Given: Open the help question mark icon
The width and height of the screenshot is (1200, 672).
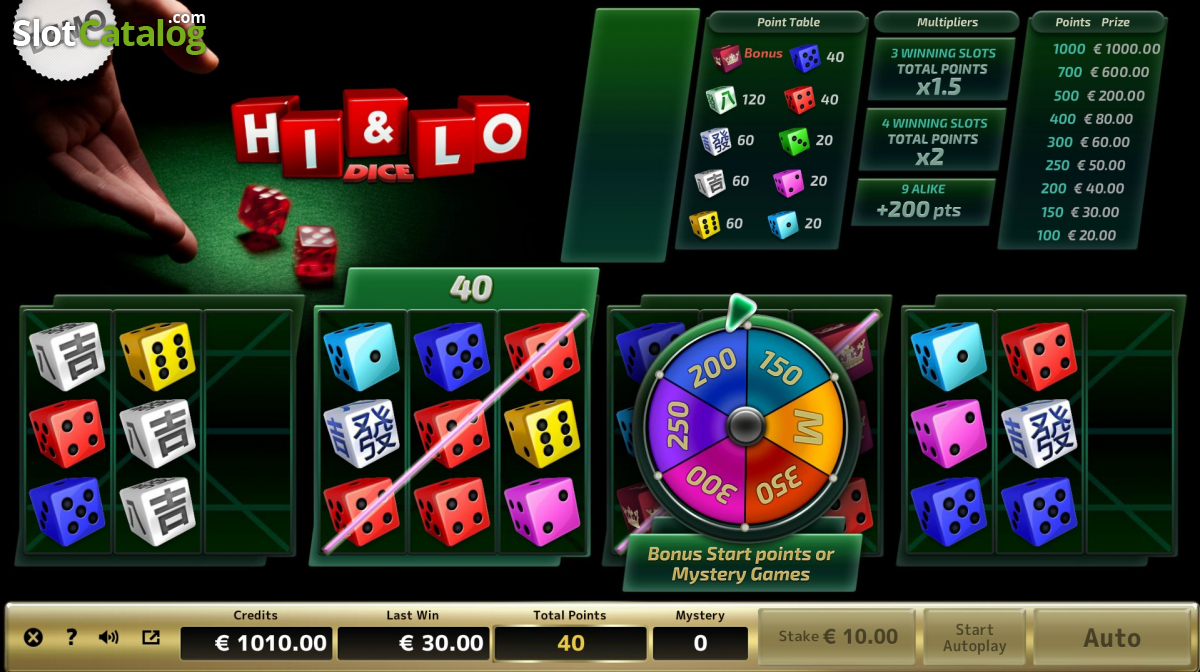Looking at the screenshot, I should (71, 637).
